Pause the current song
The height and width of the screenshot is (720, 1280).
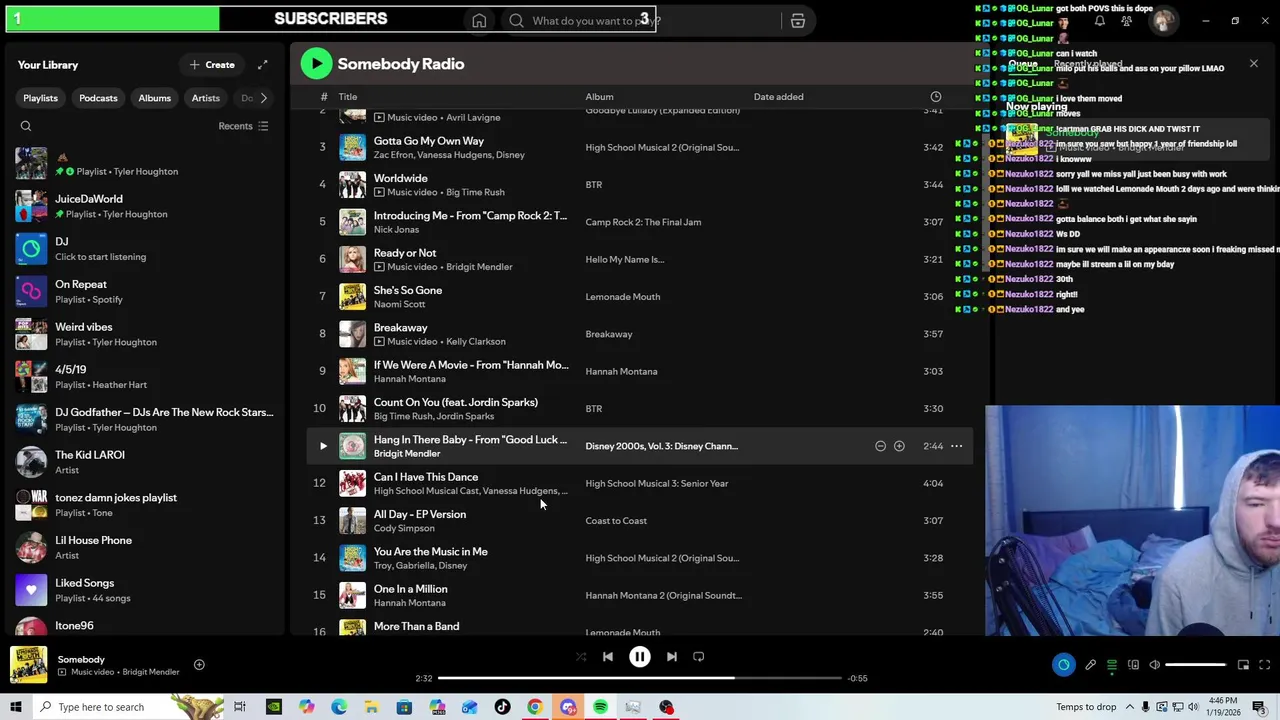tap(640, 657)
